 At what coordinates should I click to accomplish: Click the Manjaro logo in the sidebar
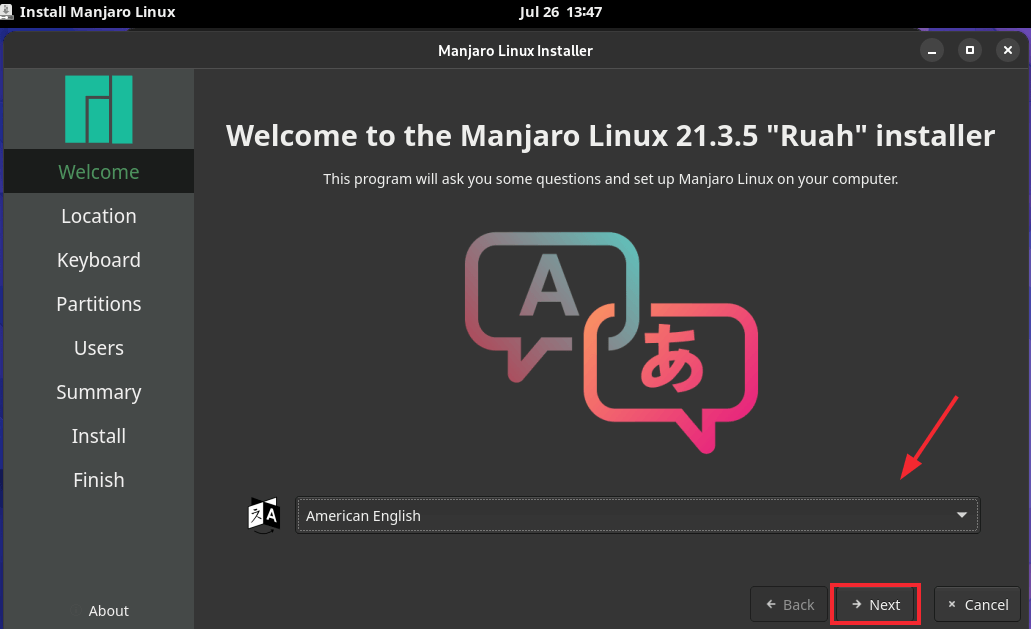click(99, 109)
